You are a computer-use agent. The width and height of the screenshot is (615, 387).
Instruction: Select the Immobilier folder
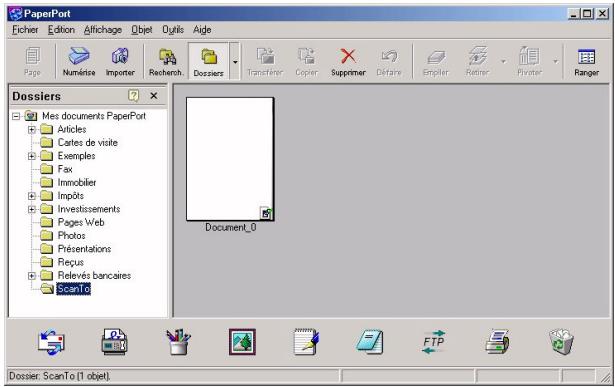pos(77,182)
